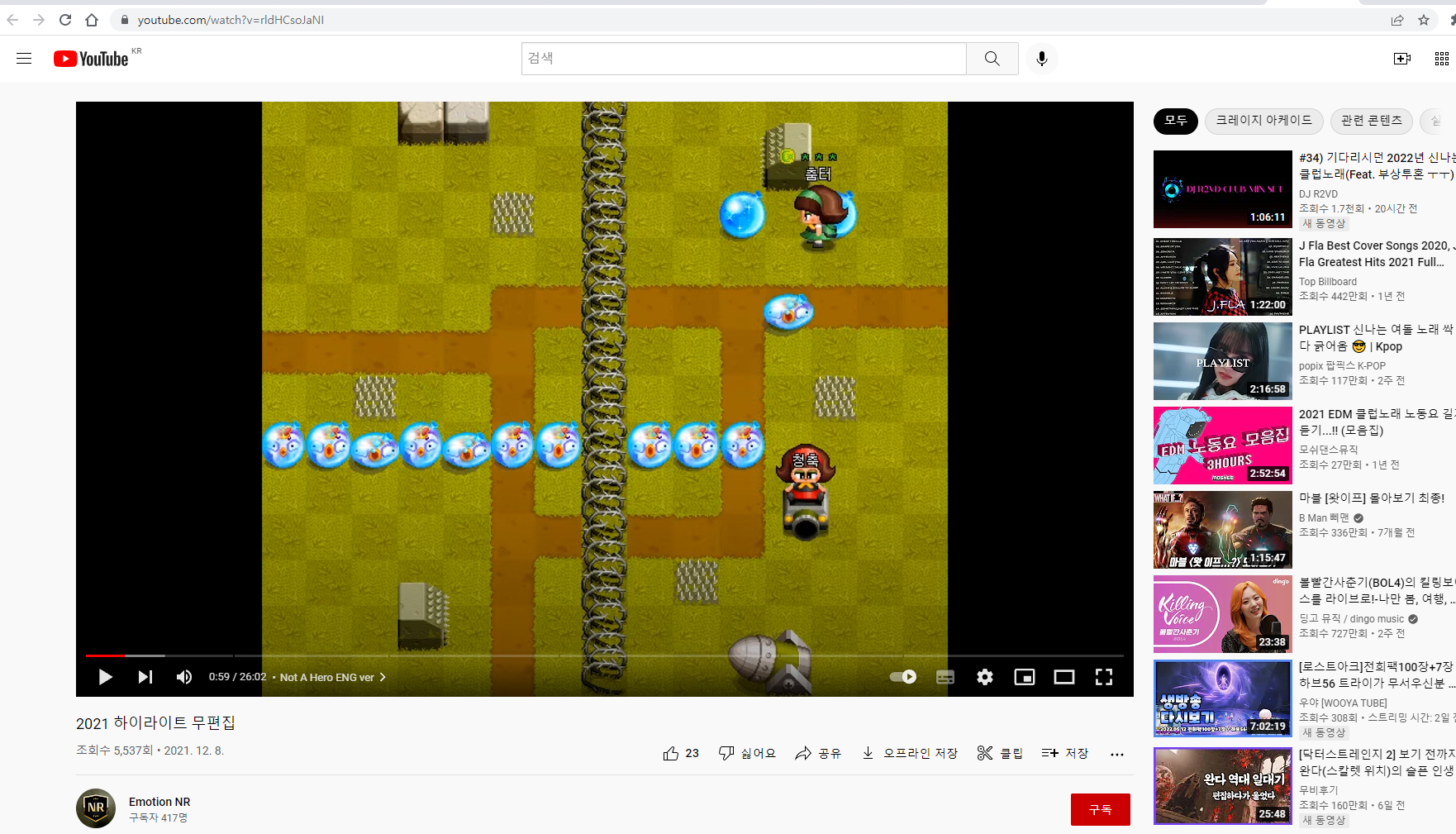Select the '크레이지 아케이드' filter chip
The image size is (1456, 834).
click(1264, 121)
